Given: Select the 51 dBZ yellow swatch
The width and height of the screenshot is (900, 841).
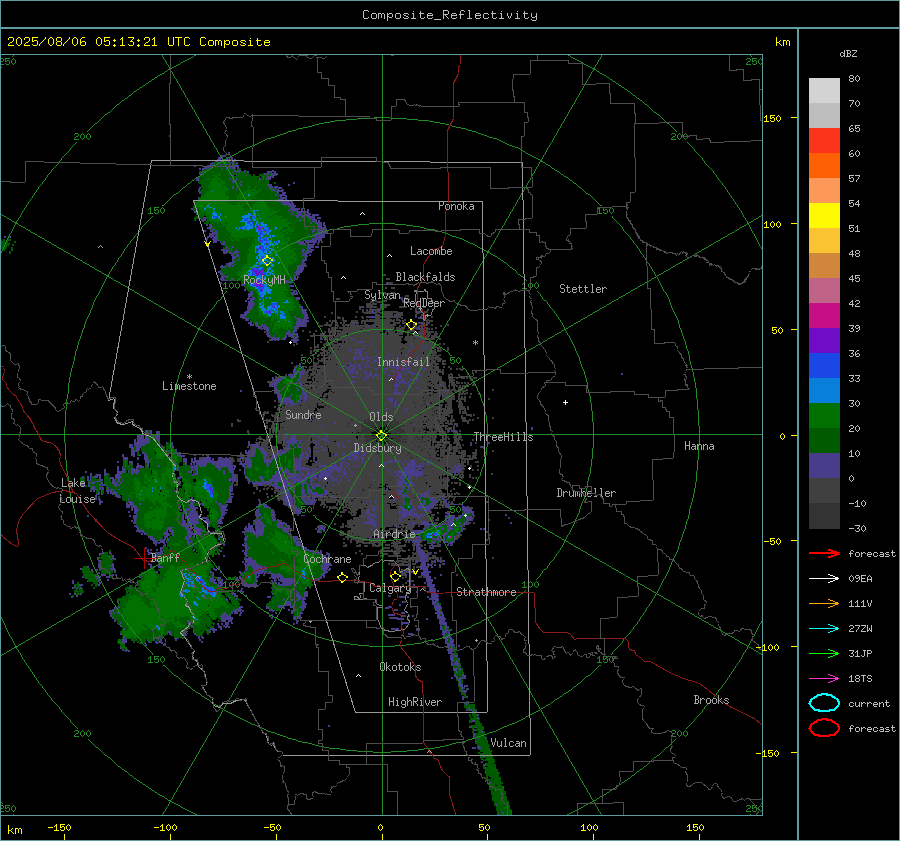Looking at the screenshot, I should coord(824,216).
